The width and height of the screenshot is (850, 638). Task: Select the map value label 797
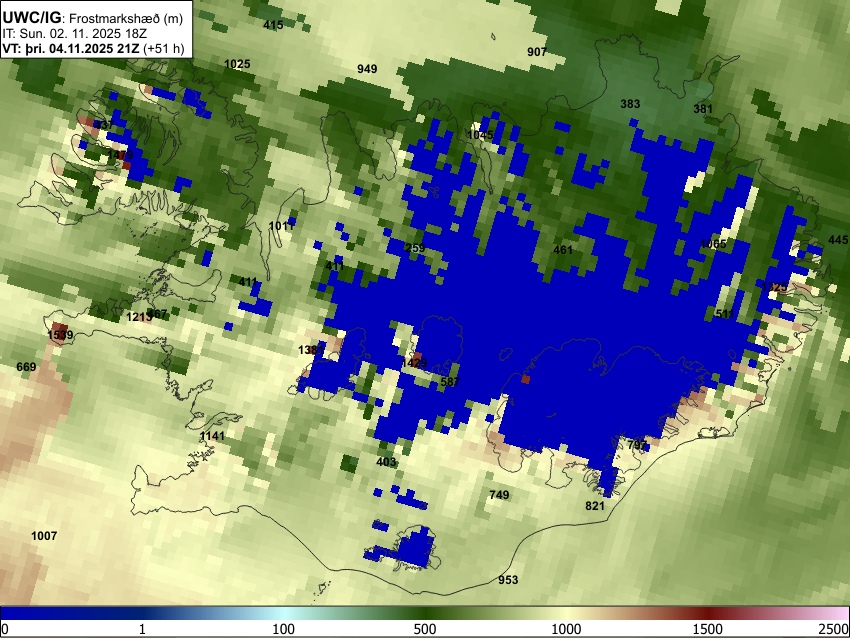pos(638,445)
